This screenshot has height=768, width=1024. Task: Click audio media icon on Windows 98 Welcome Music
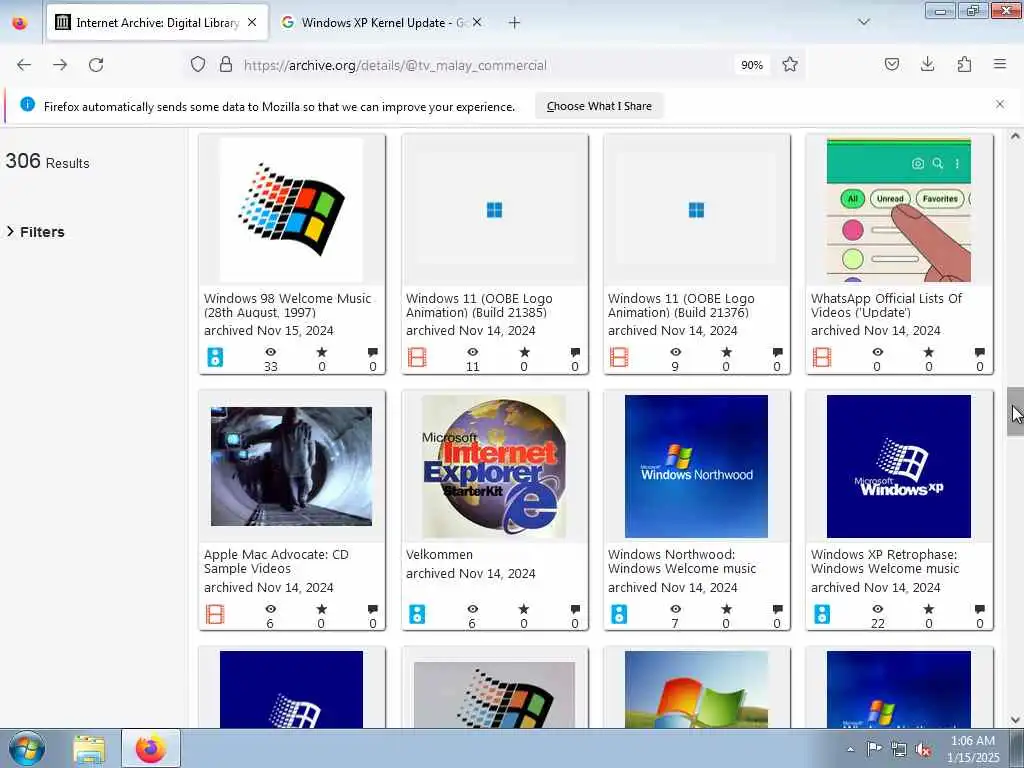point(215,357)
